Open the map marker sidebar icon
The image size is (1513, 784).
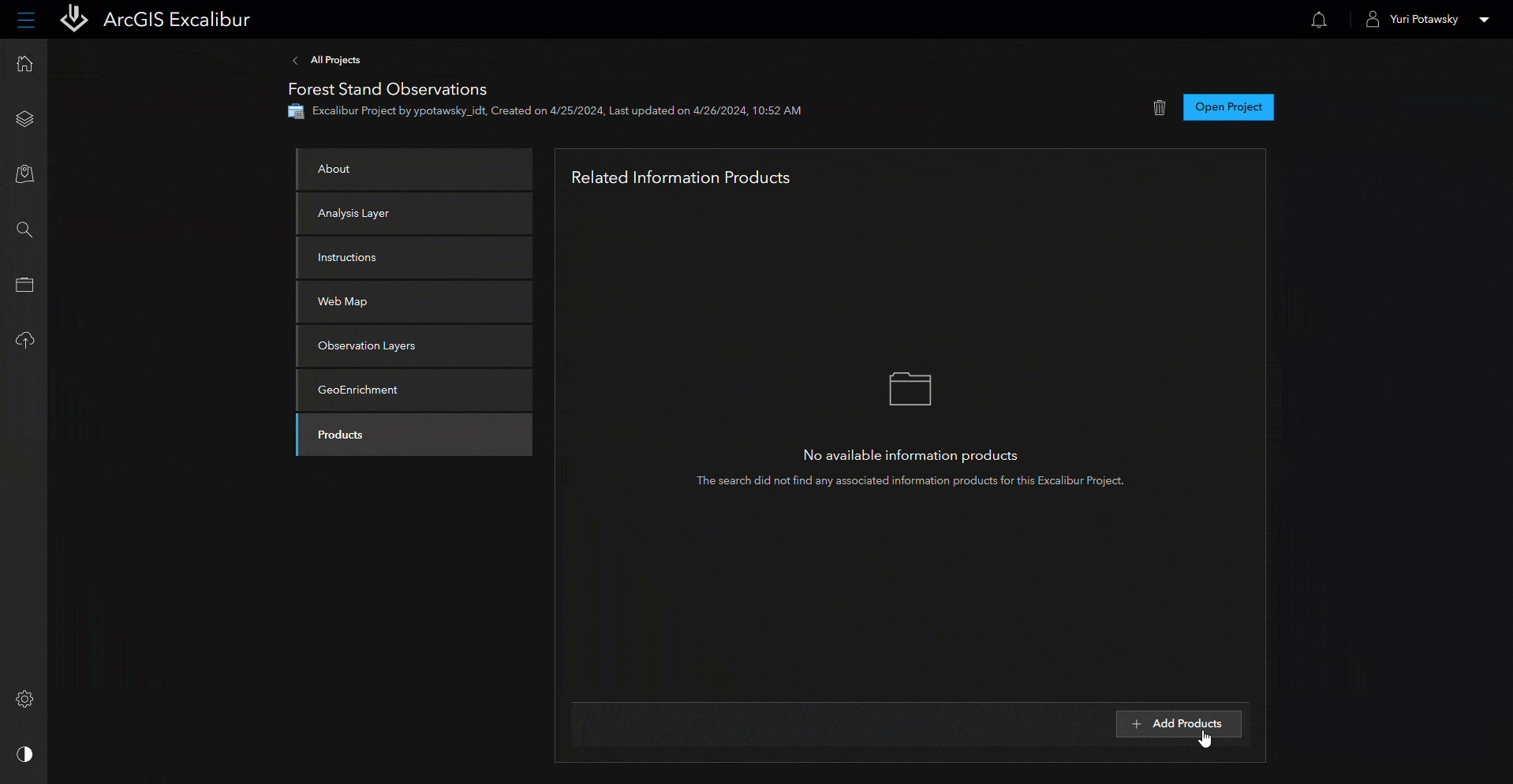click(24, 174)
